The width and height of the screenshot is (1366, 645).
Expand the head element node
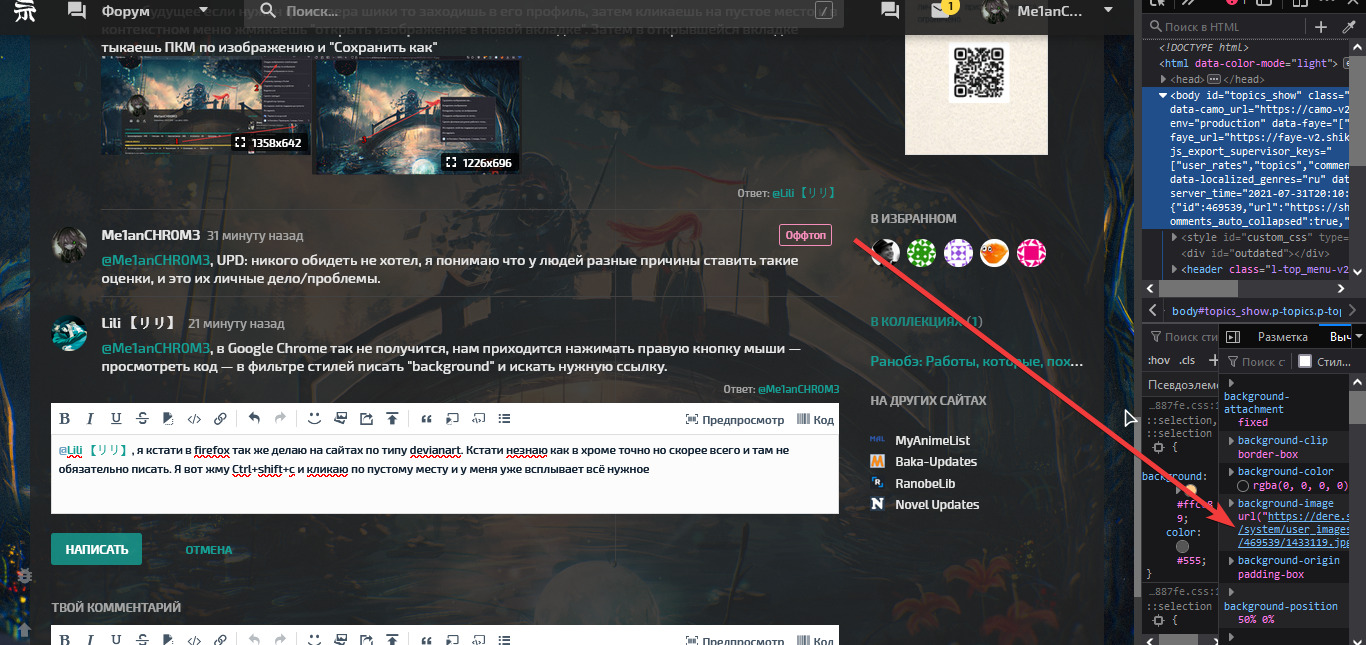pyautogui.click(x=1163, y=79)
